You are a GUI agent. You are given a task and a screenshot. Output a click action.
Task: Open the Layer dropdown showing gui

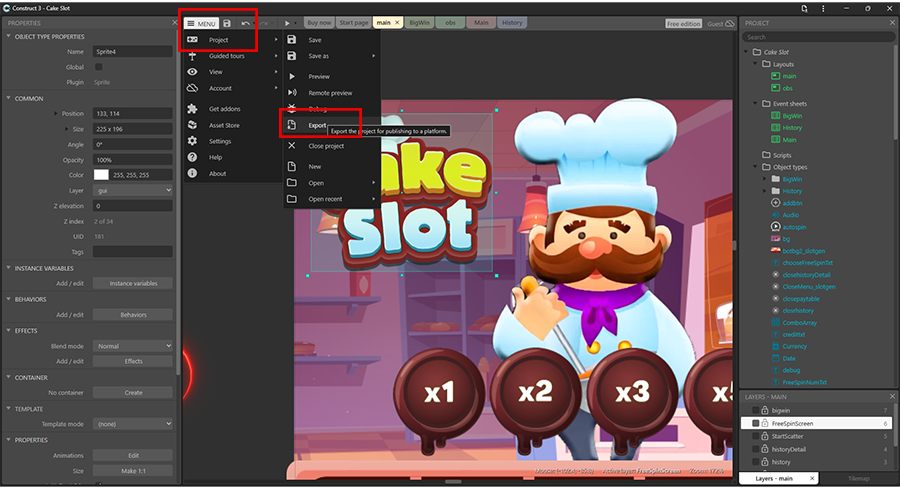click(x=133, y=189)
